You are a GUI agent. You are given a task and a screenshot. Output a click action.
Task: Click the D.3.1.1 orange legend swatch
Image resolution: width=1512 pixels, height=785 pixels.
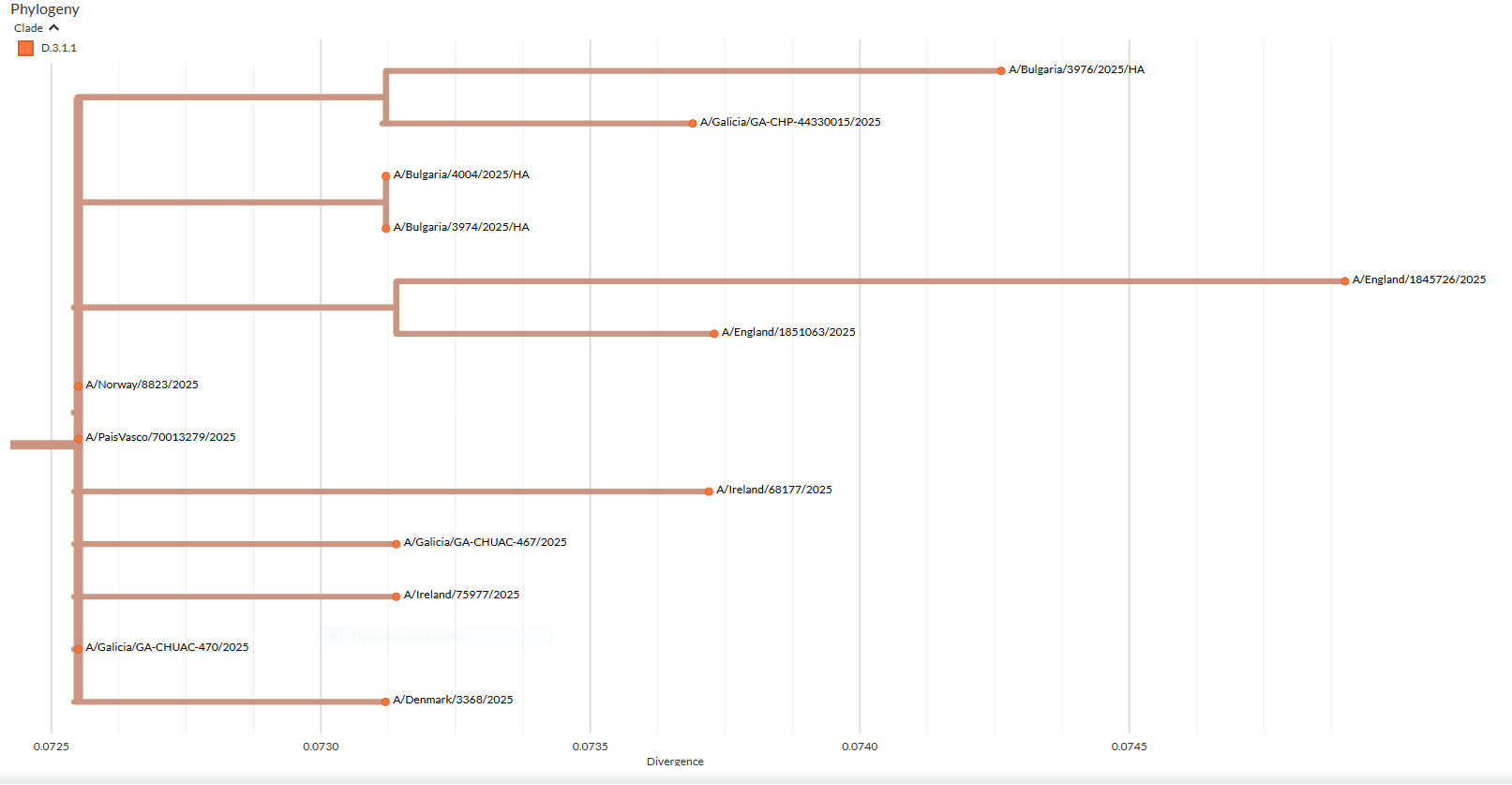click(x=25, y=48)
